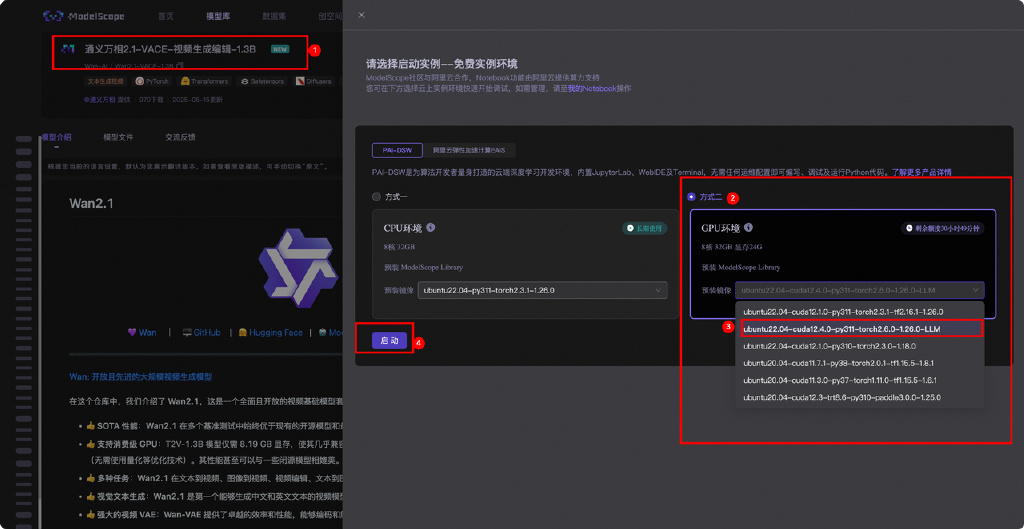This screenshot has width=1024, height=529.
Task: Open 了解更多产品详情 link
Action: 921,172
